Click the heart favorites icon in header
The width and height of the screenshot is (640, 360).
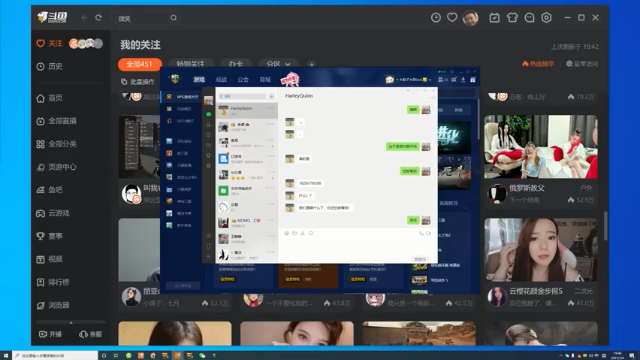coord(452,18)
